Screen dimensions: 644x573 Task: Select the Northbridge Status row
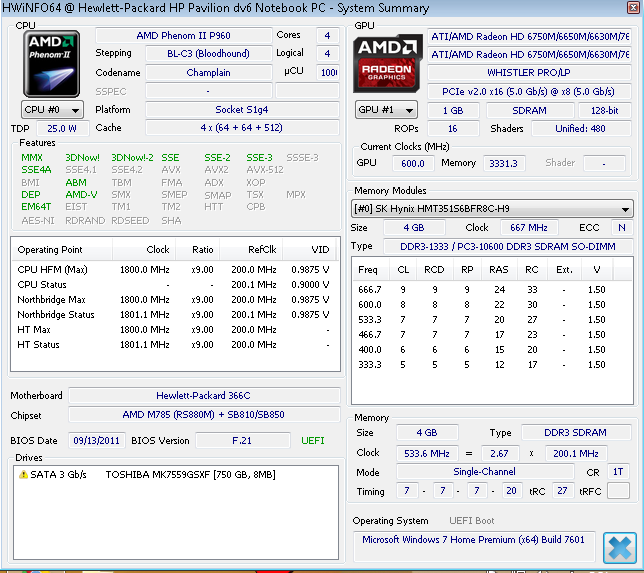pos(175,315)
